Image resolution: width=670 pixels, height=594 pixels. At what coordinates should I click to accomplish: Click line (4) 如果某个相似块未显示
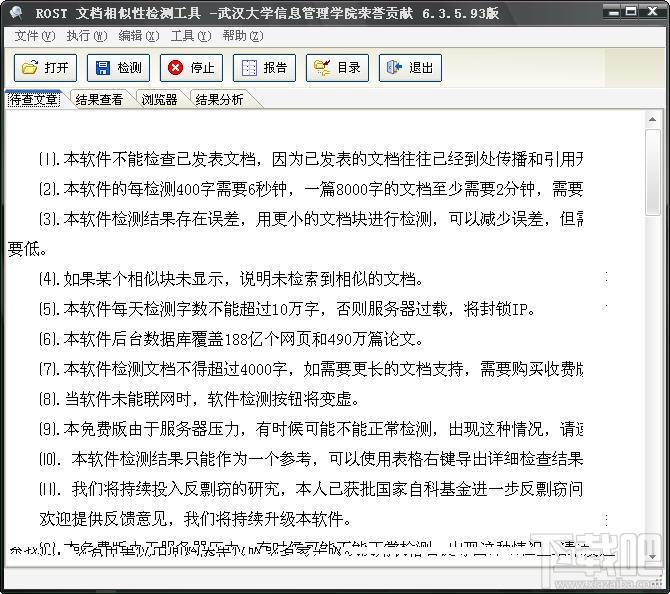(231, 279)
